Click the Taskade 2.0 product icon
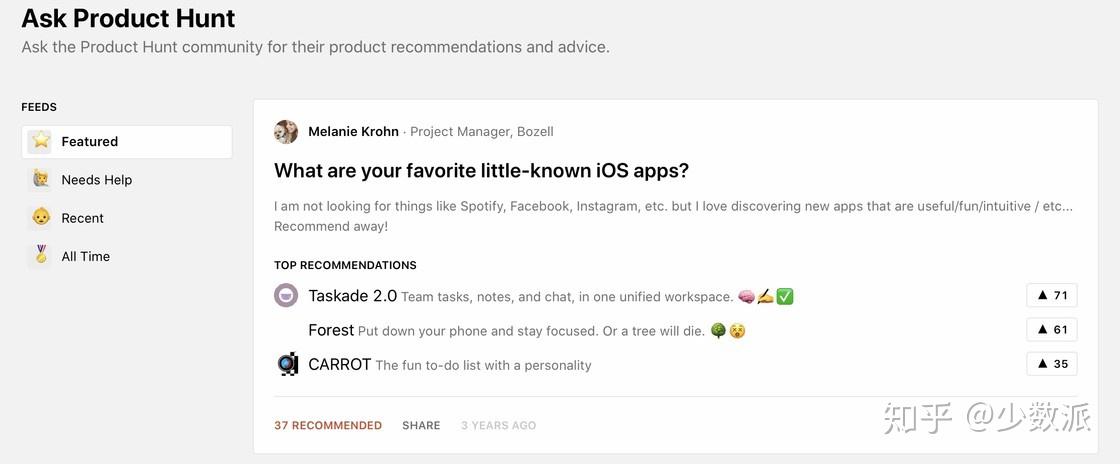 (x=286, y=296)
